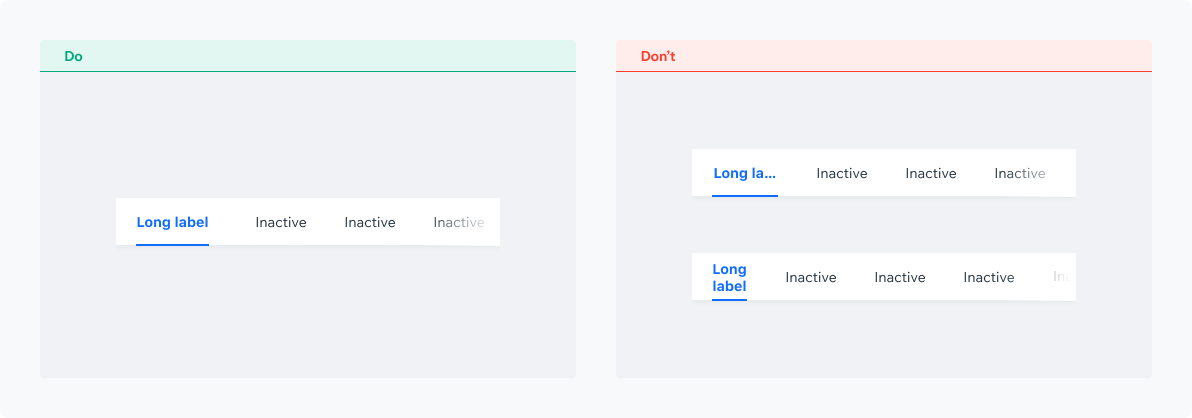Click the green "Do" header label
The height and width of the screenshot is (418, 1192).
click(73, 56)
